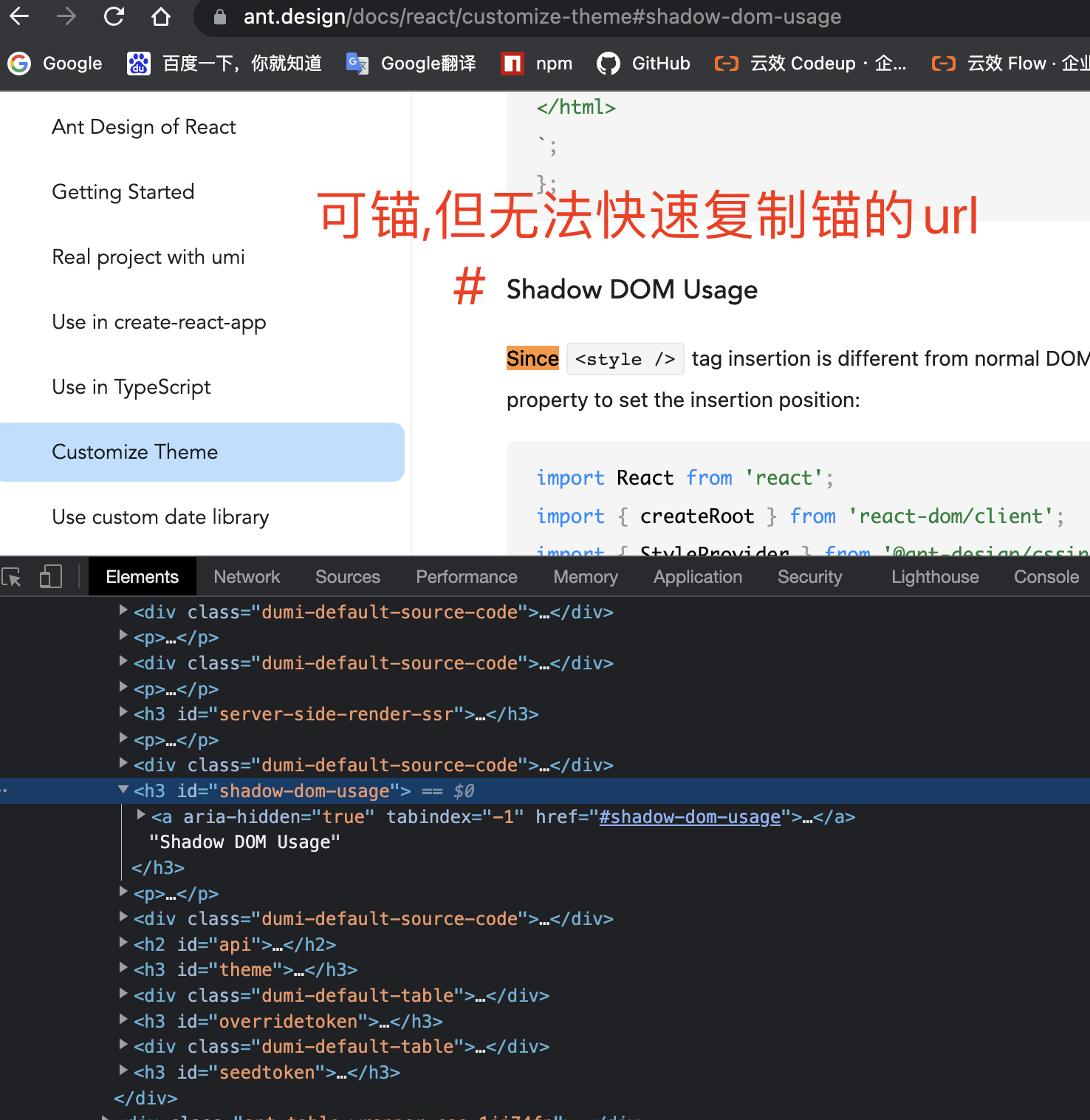This screenshot has width=1090, height=1120.
Task: Click the padlock icon in the address bar
Action: (x=219, y=16)
